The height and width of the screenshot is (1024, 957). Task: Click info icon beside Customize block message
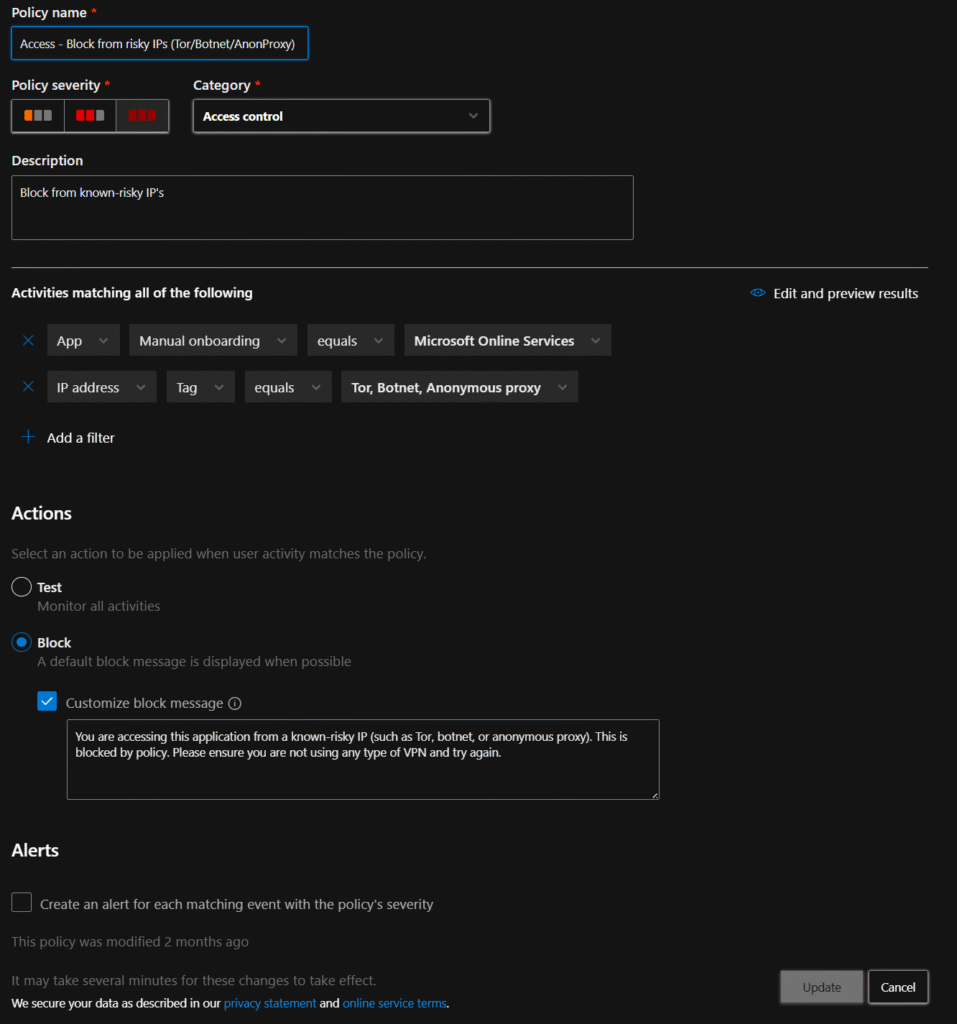click(x=235, y=703)
